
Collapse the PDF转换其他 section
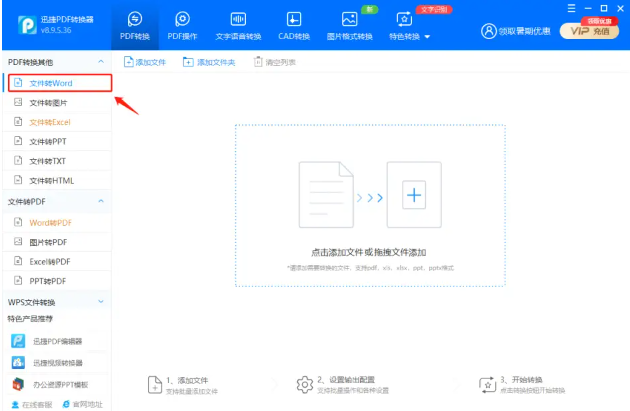point(100,62)
